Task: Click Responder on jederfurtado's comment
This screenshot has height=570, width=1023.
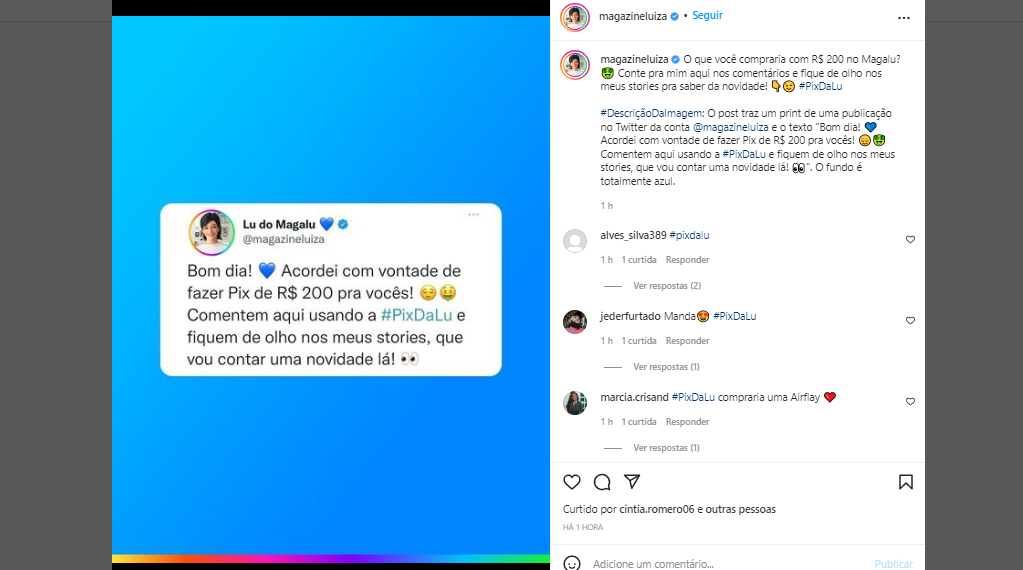Action: coord(687,340)
